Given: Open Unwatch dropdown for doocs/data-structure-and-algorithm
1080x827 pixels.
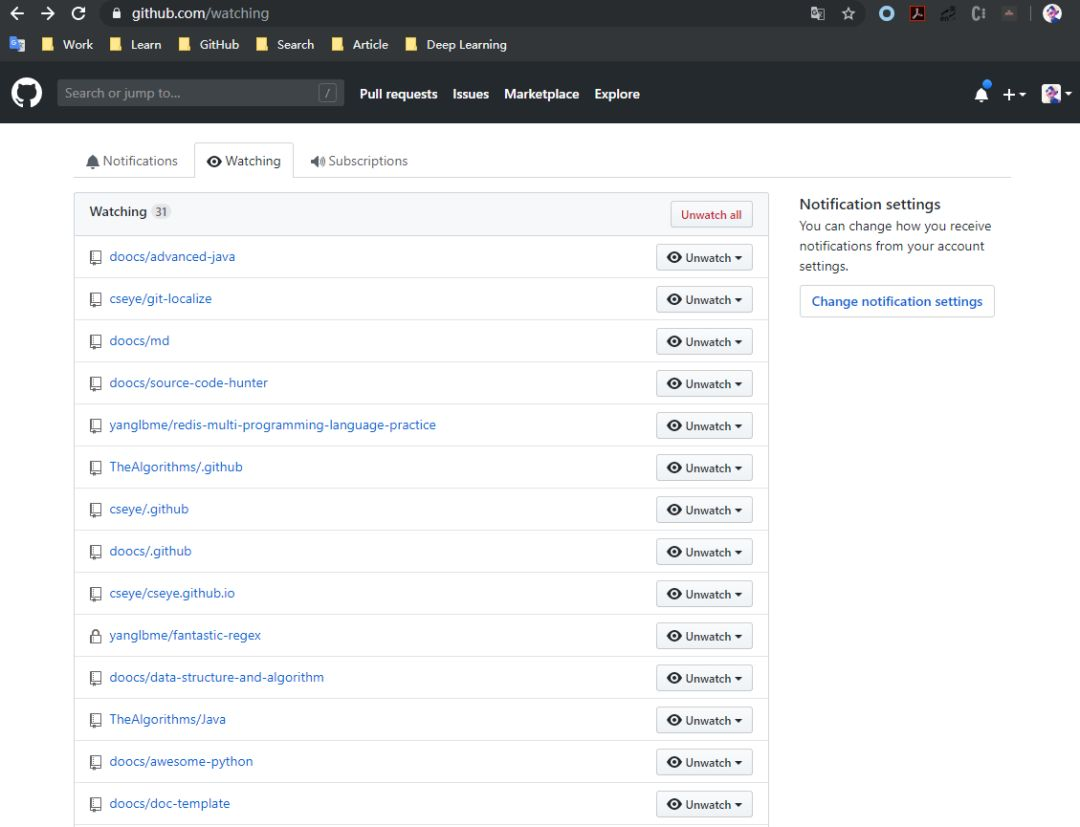Looking at the screenshot, I should pyautogui.click(x=704, y=678).
